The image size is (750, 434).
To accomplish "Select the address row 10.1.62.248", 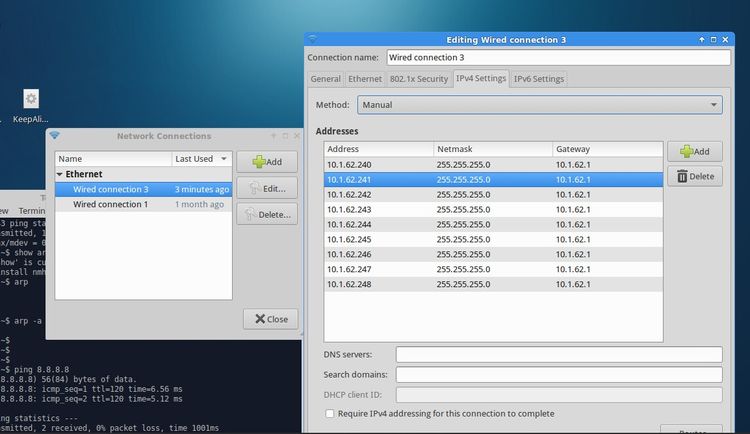I will click(x=493, y=284).
